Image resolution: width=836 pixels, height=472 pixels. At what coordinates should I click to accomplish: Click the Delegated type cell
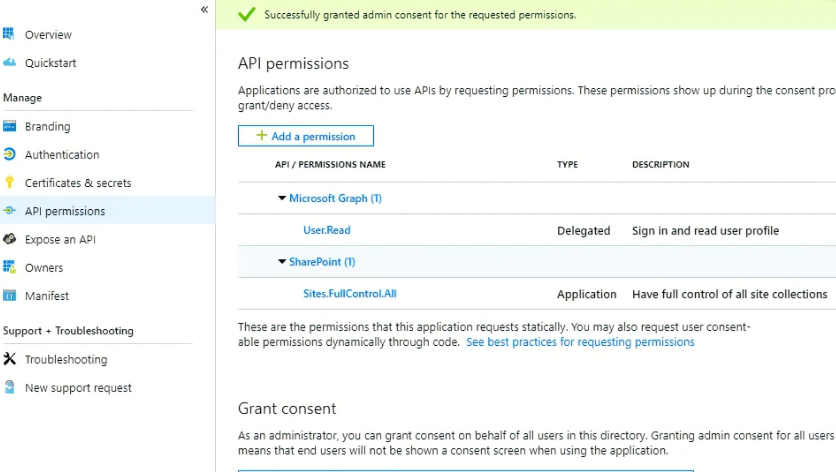click(x=584, y=230)
